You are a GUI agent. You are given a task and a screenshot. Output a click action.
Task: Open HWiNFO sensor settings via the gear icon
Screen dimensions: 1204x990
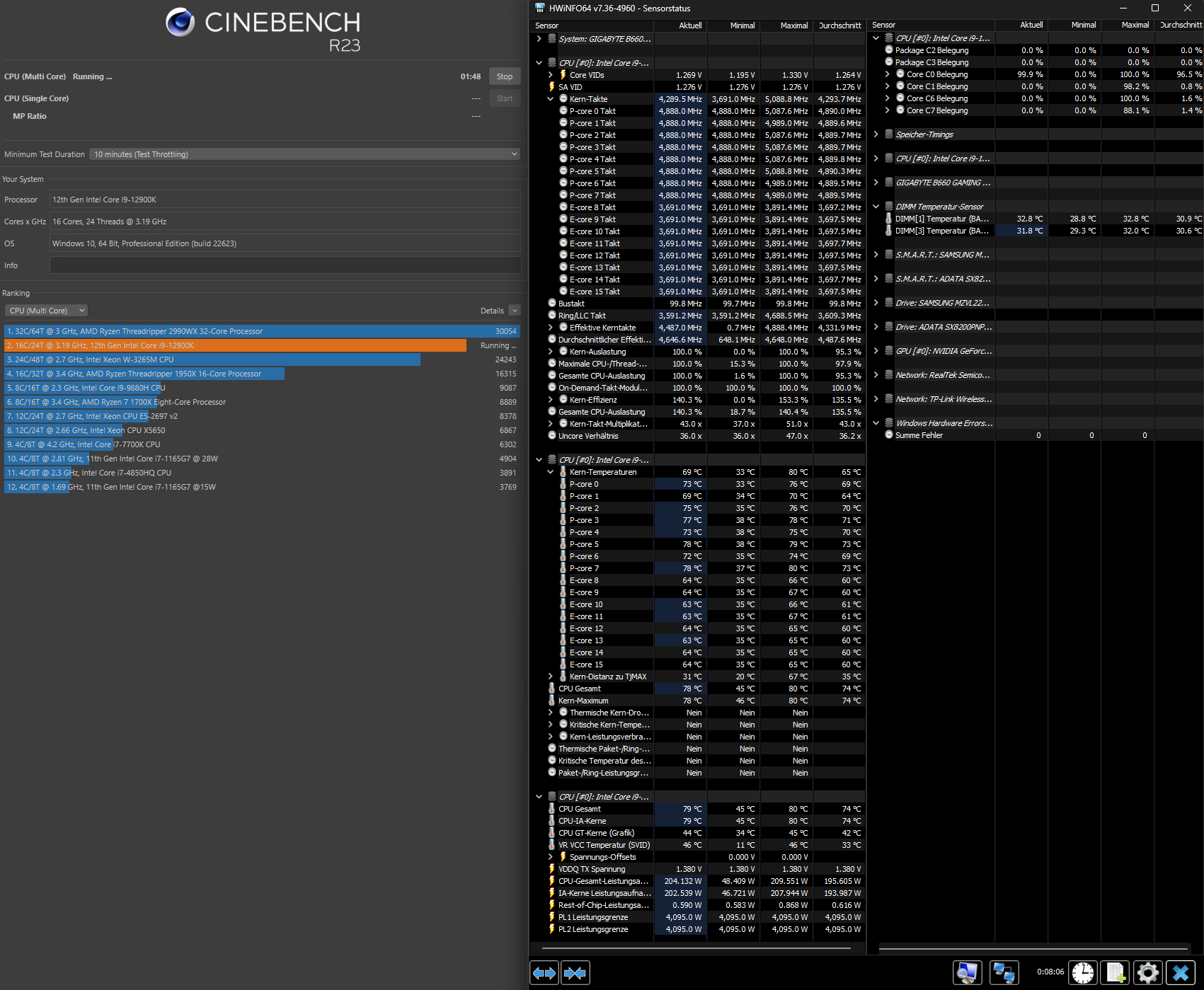coord(1147,973)
